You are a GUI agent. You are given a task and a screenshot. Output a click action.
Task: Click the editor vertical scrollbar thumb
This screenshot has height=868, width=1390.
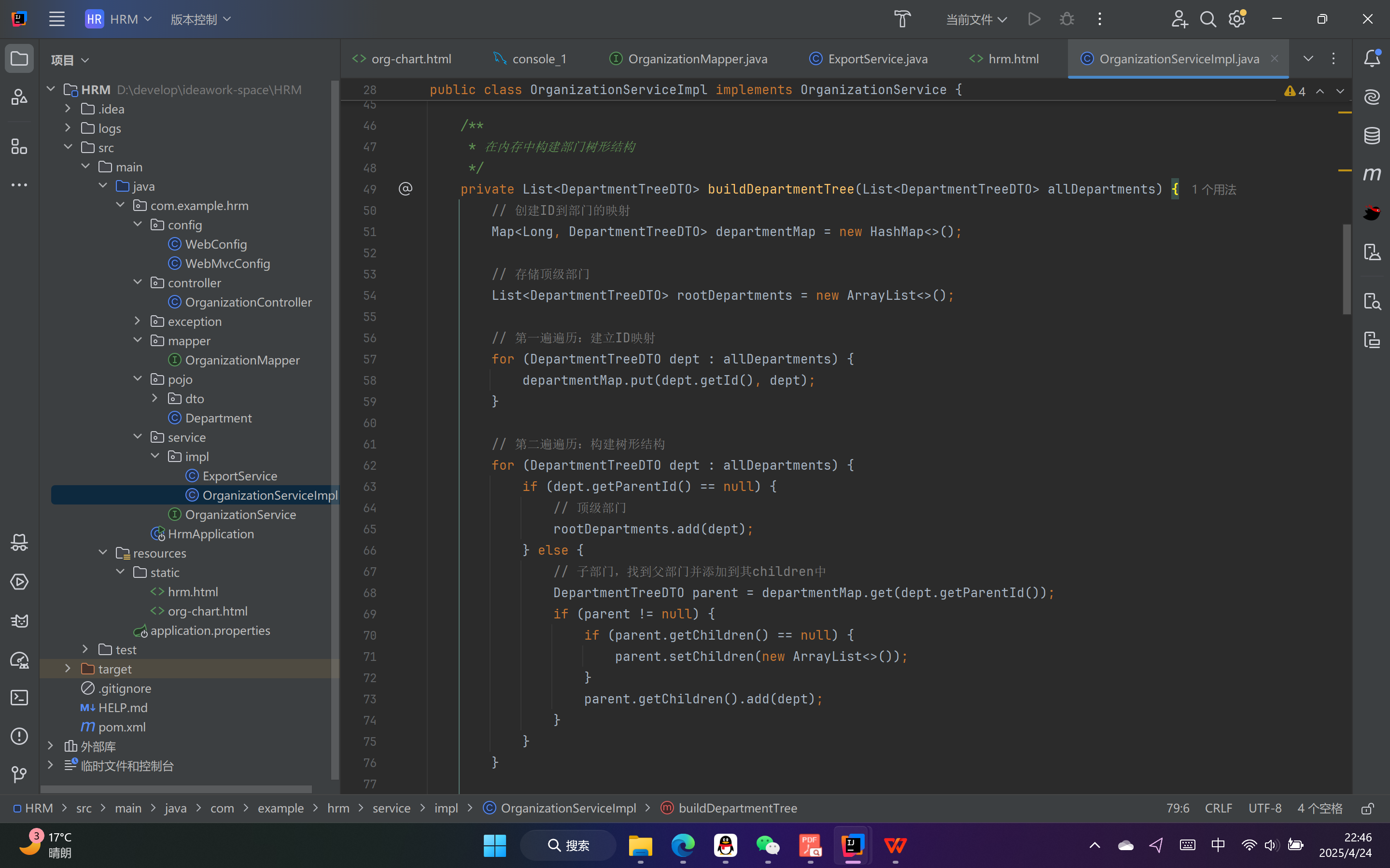[1347, 270]
